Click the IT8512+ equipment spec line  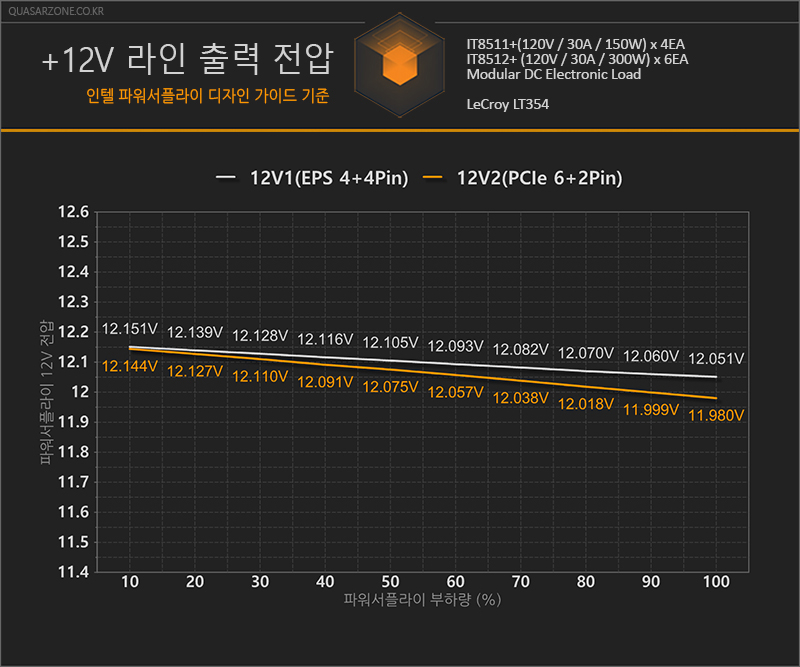click(x=577, y=59)
